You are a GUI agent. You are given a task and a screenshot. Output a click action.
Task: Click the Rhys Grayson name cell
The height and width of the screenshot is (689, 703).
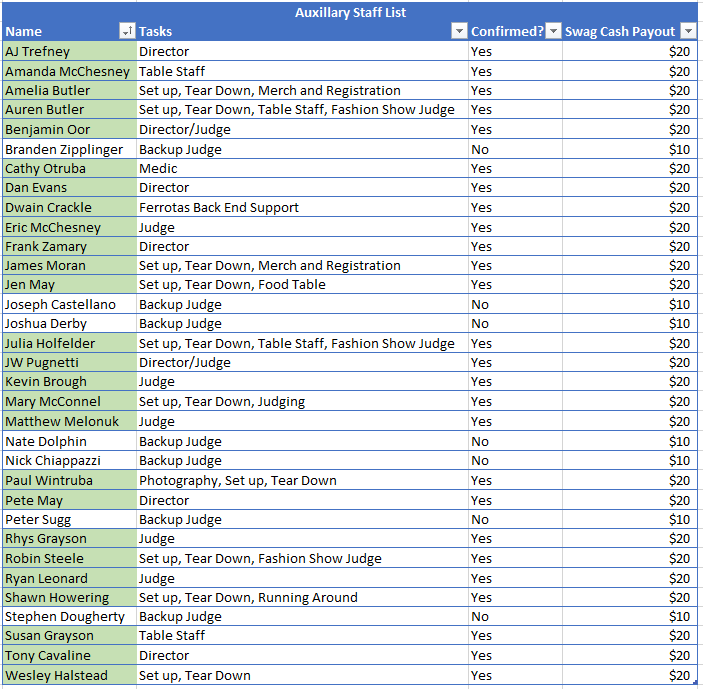69,538
